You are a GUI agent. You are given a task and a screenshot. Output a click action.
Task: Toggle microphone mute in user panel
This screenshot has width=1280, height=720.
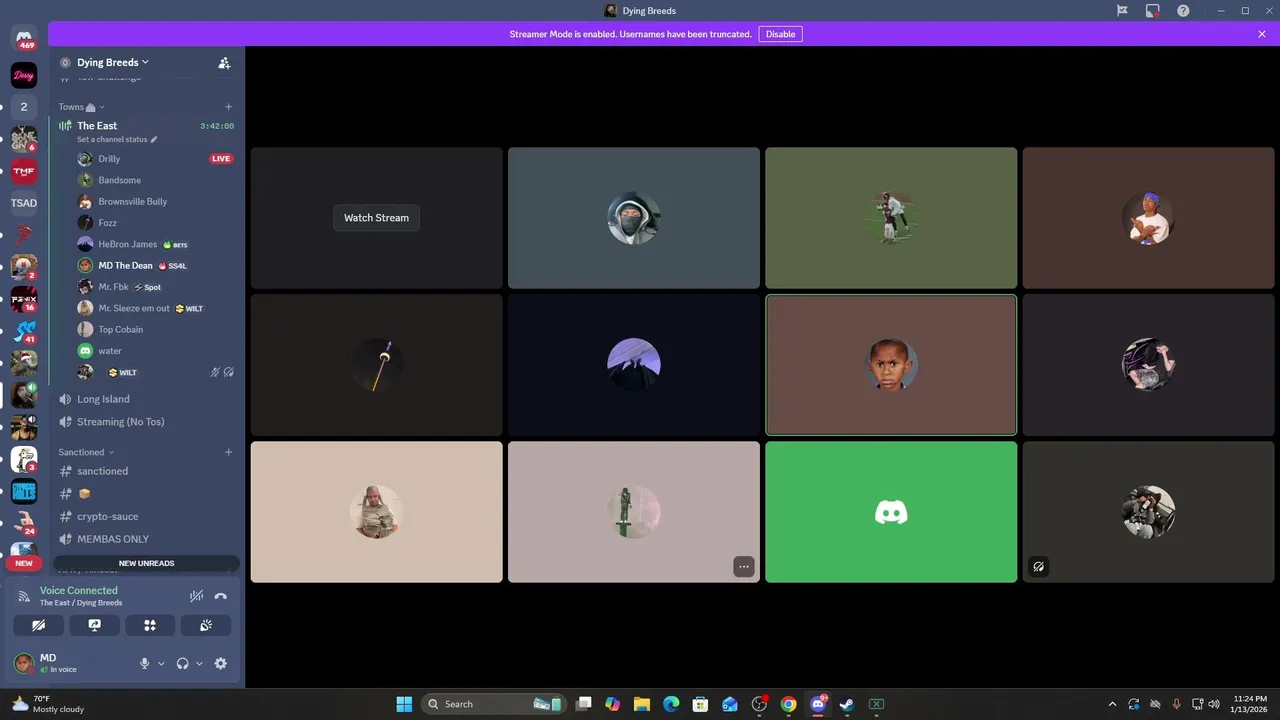tap(144, 663)
